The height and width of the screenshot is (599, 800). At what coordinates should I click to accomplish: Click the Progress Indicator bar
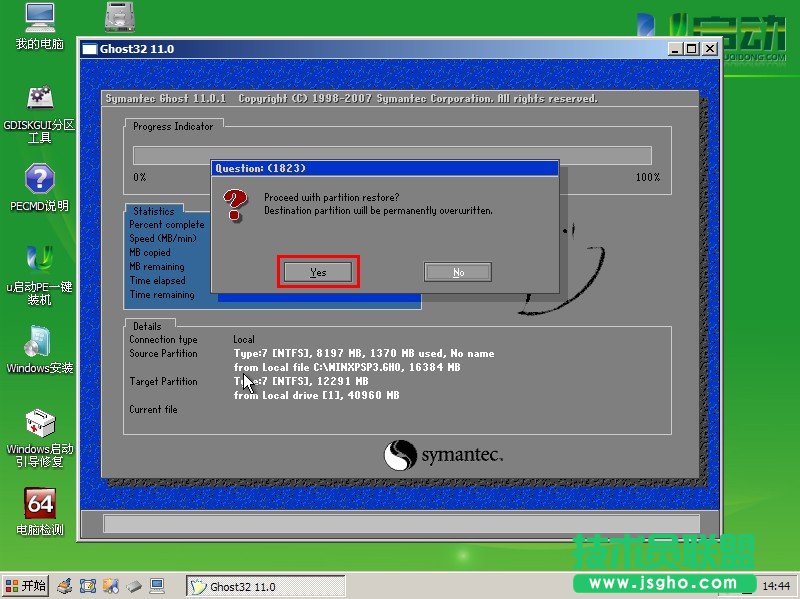point(392,155)
